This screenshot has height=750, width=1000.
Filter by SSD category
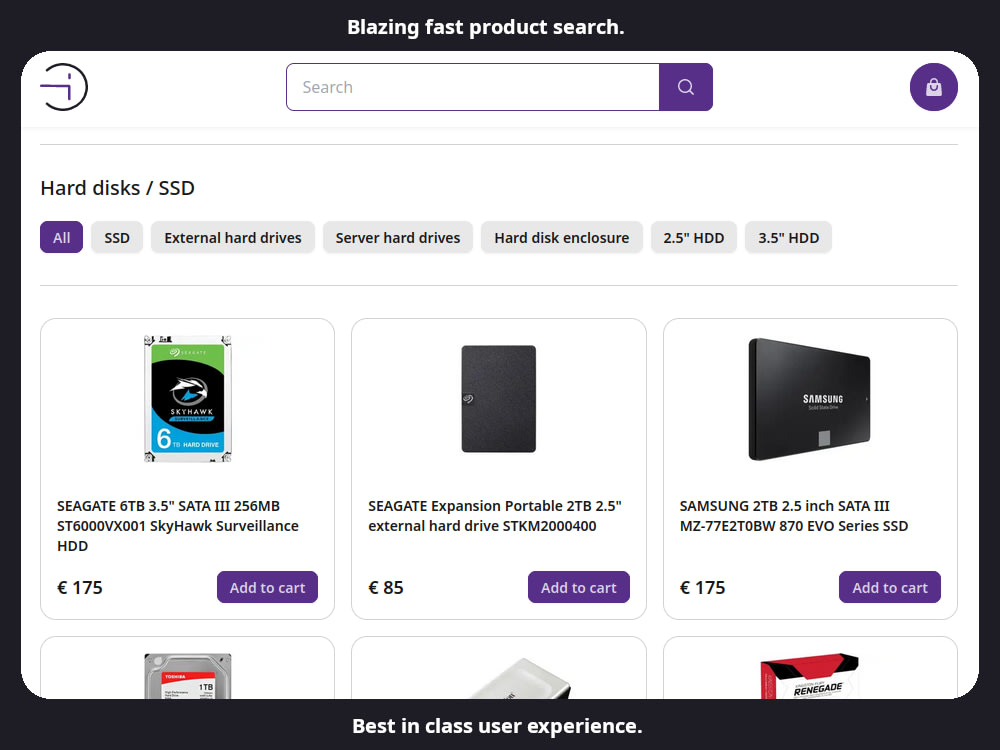click(117, 237)
